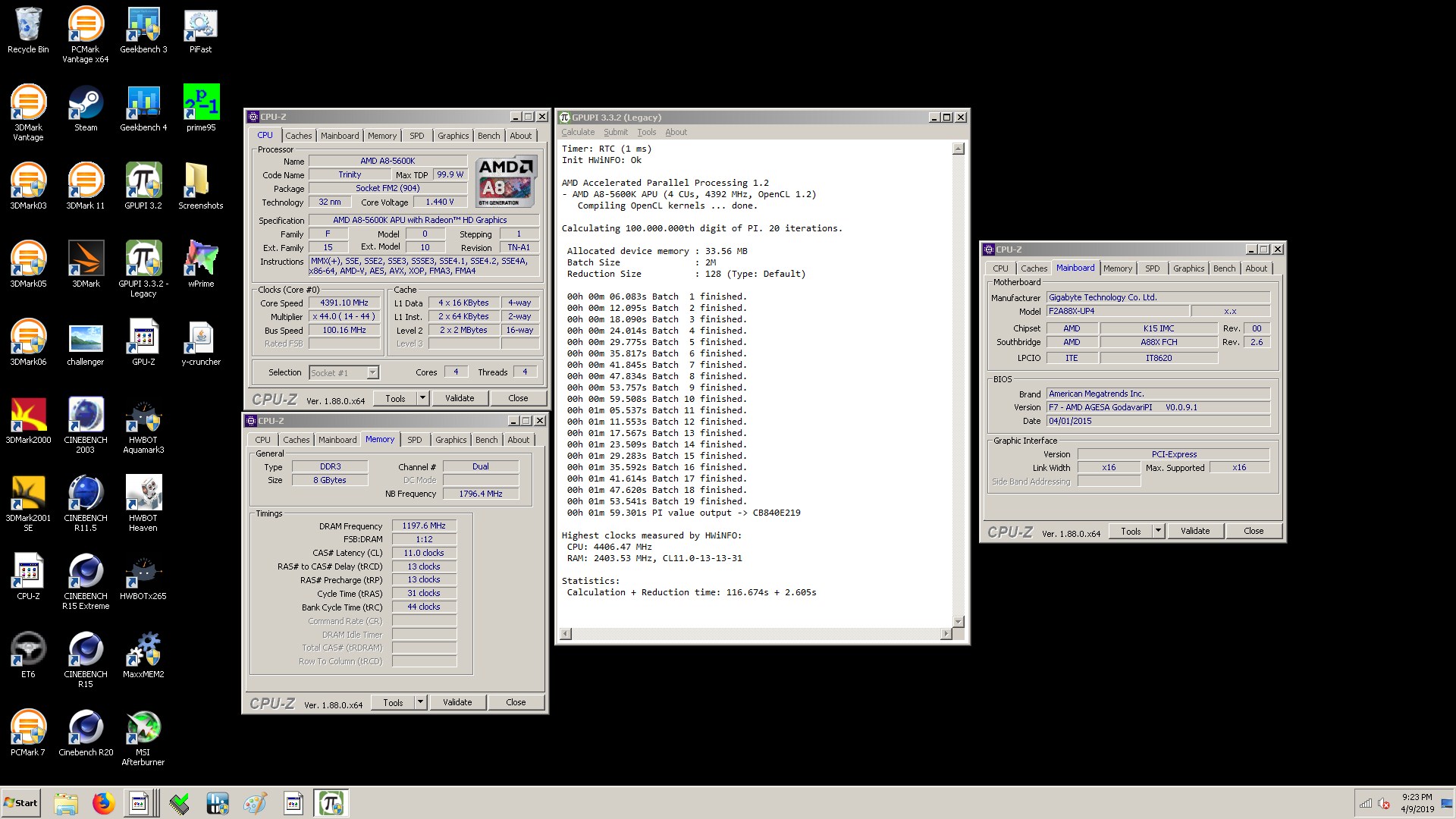1456x819 pixels.
Task: Open the PiFast desktop shortcut
Action: tap(201, 30)
